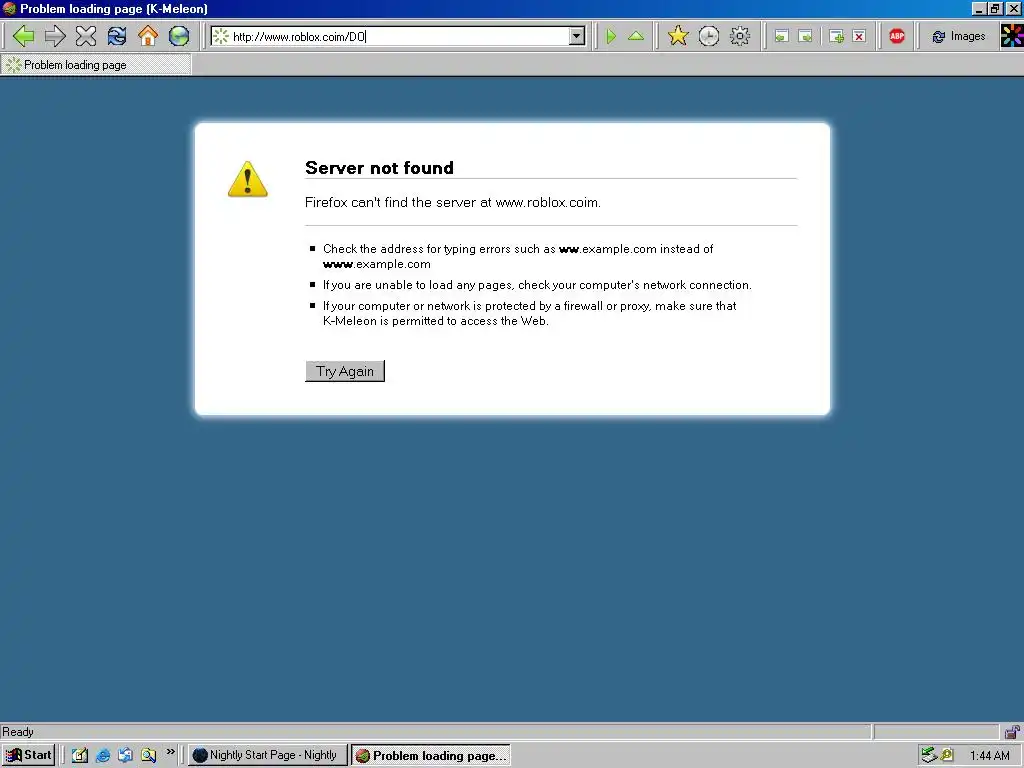Click the Adblock Plus ABP icon
Screen dimensions: 1024x768
click(897, 37)
